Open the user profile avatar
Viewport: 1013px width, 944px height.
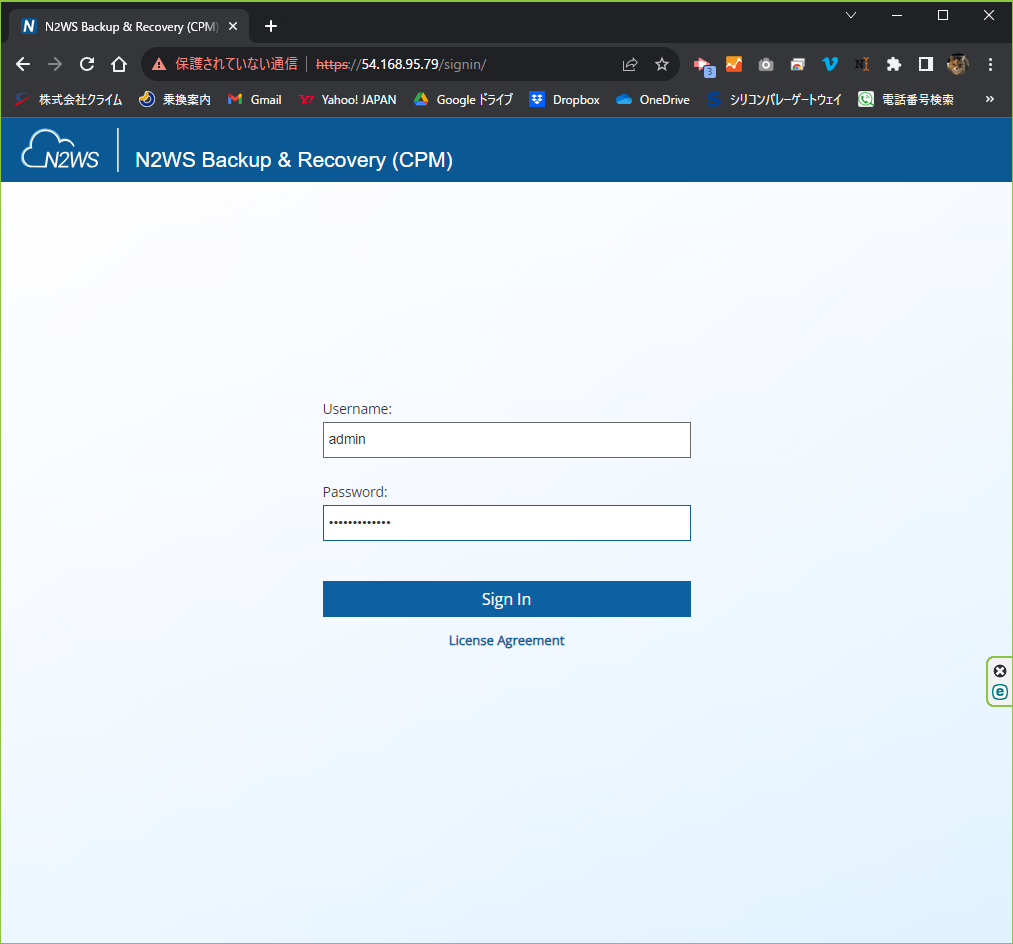click(957, 64)
